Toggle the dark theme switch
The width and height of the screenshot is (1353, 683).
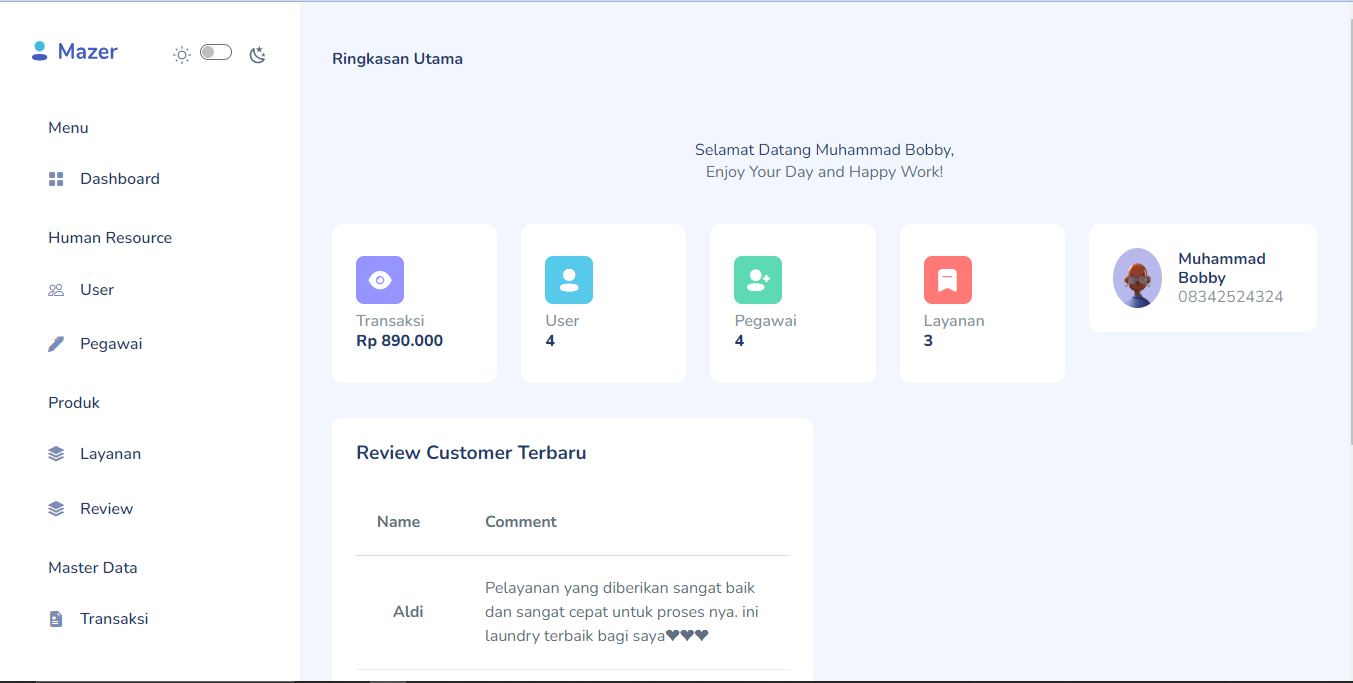(215, 52)
